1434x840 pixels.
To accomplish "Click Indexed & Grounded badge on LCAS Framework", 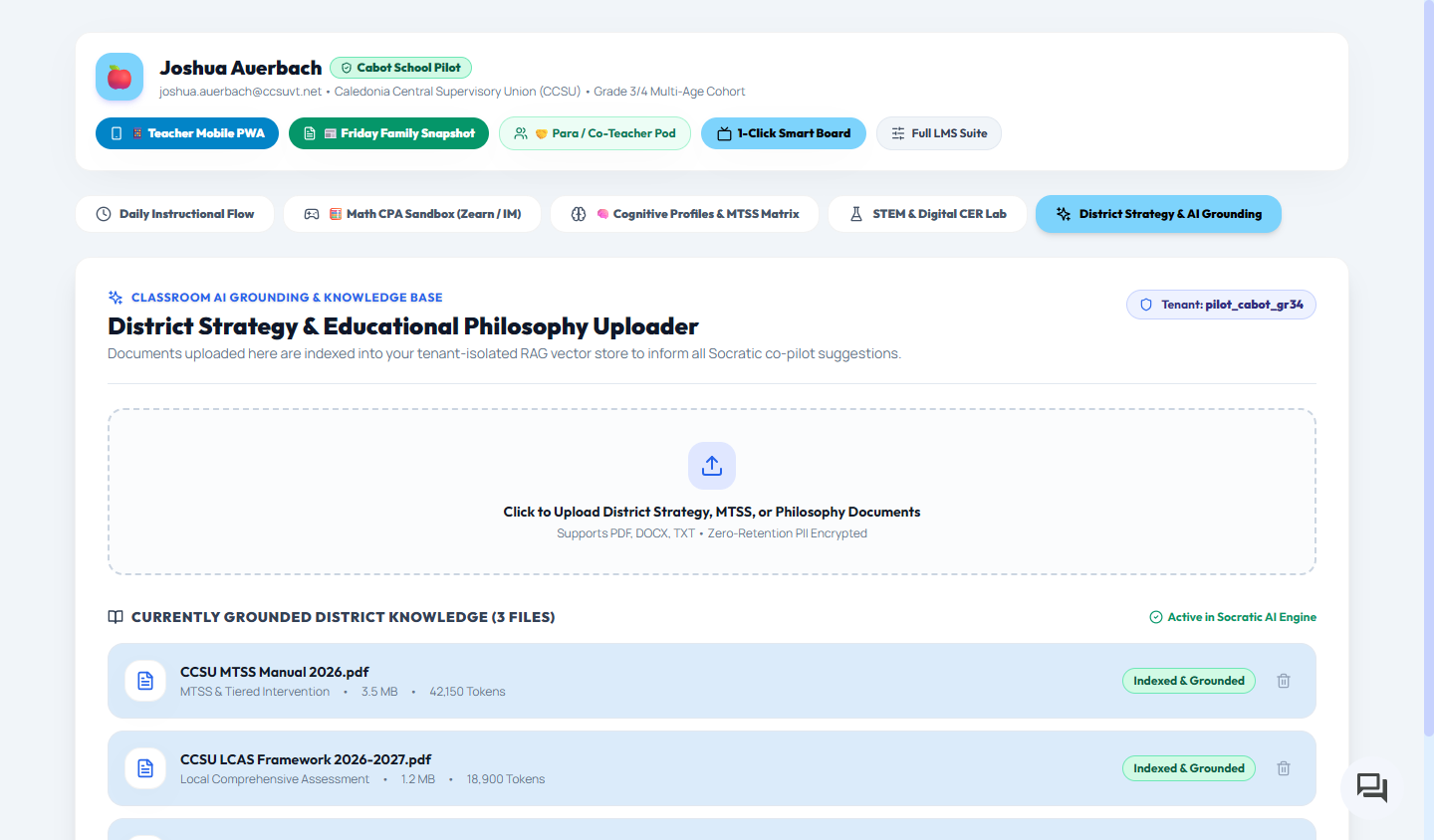I will [x=1189, y=768].
